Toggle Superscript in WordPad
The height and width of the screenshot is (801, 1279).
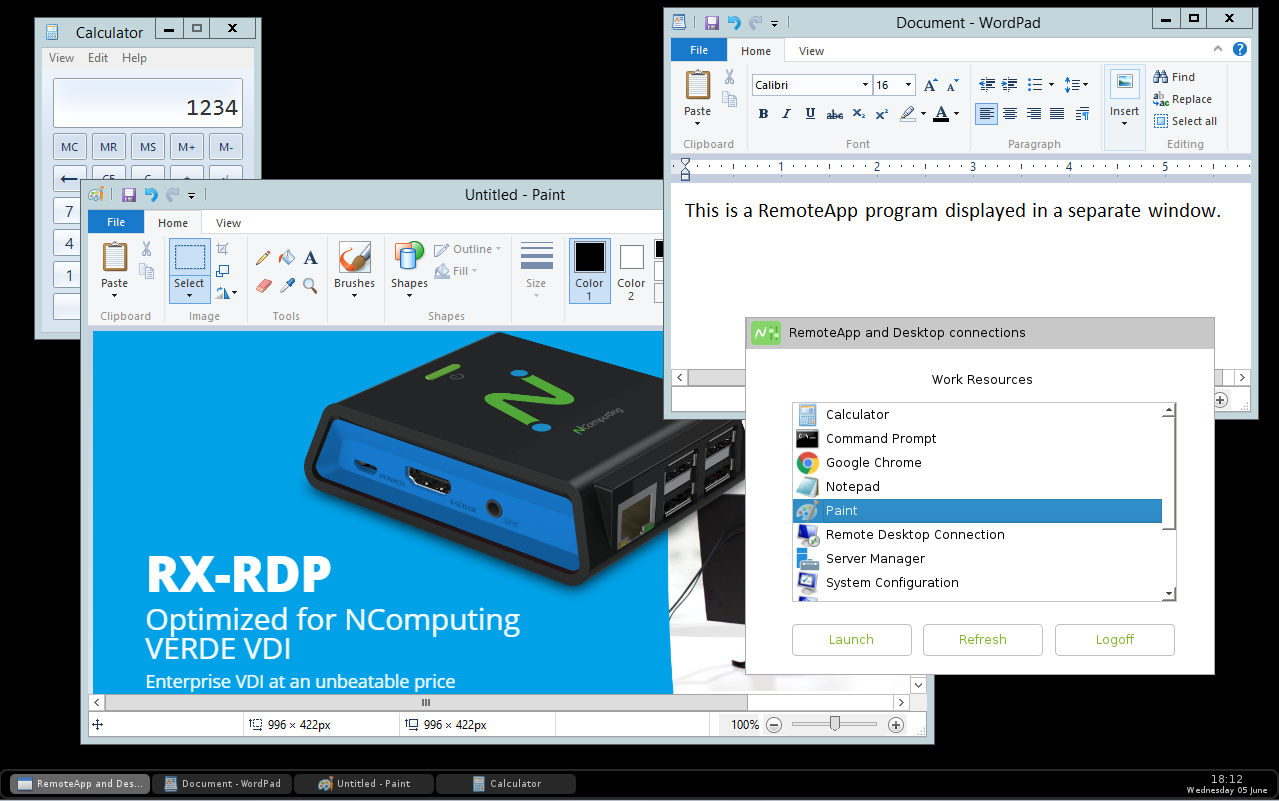pos(881,114)
